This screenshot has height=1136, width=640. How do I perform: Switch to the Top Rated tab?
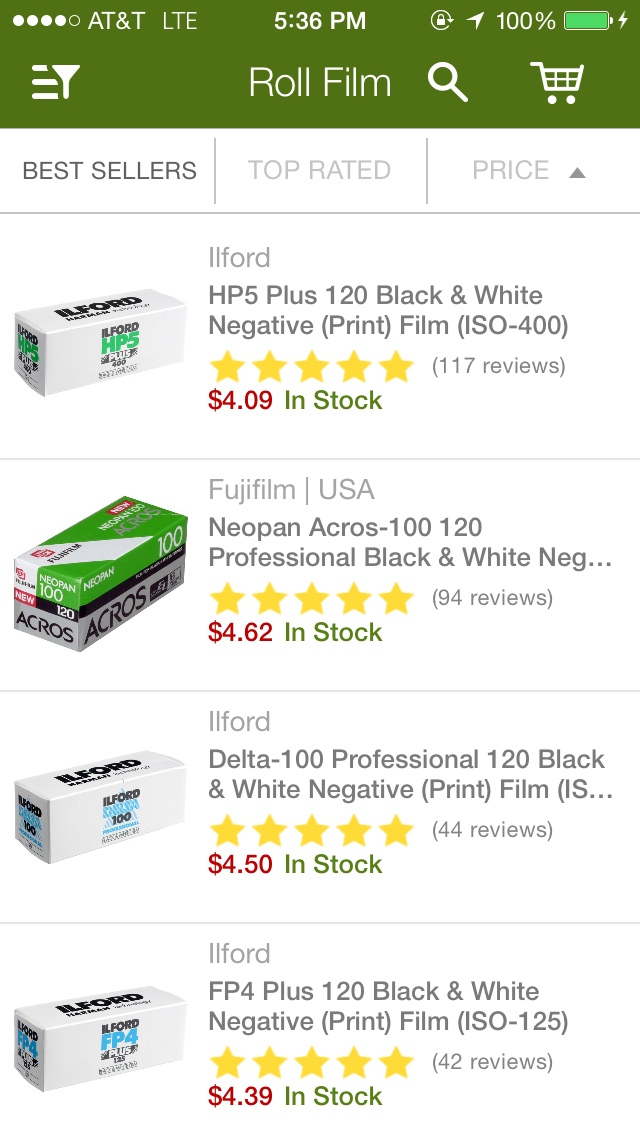pyautogui.click(x=320, y=170)
